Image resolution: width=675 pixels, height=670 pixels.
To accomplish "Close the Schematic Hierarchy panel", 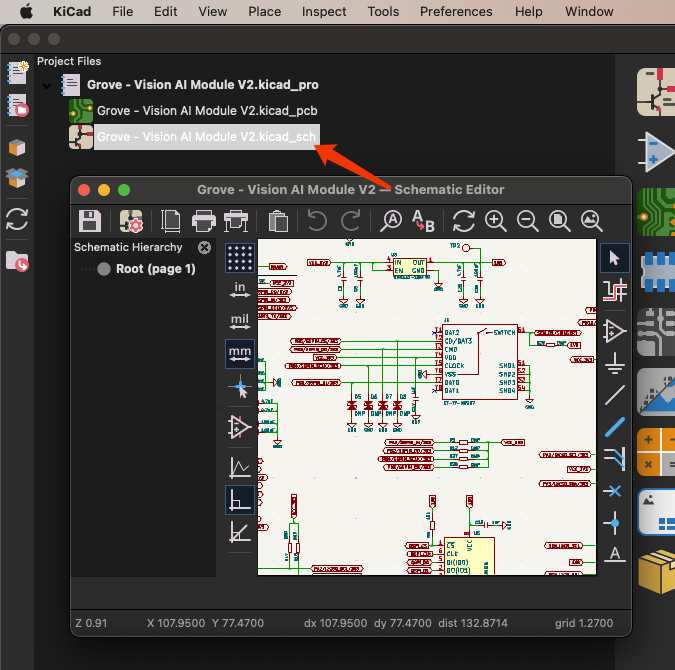I will pyautogui.click(x=204, y=247).
